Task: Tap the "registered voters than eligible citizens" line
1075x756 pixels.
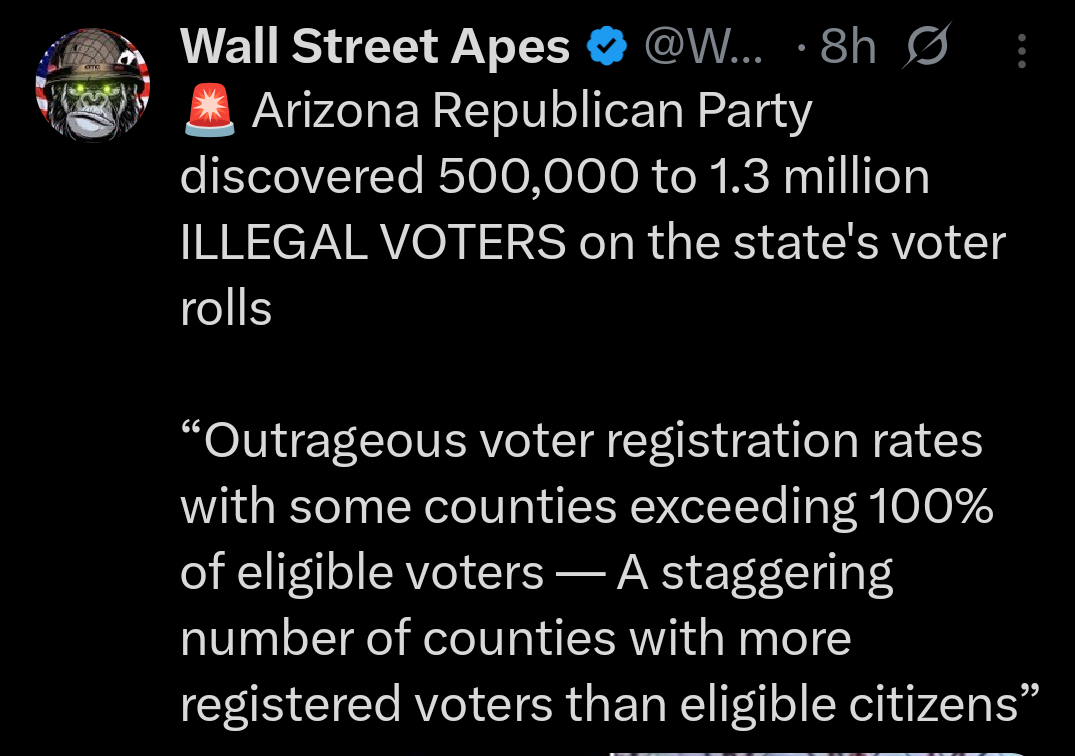Action: click(x=610, y=705)
